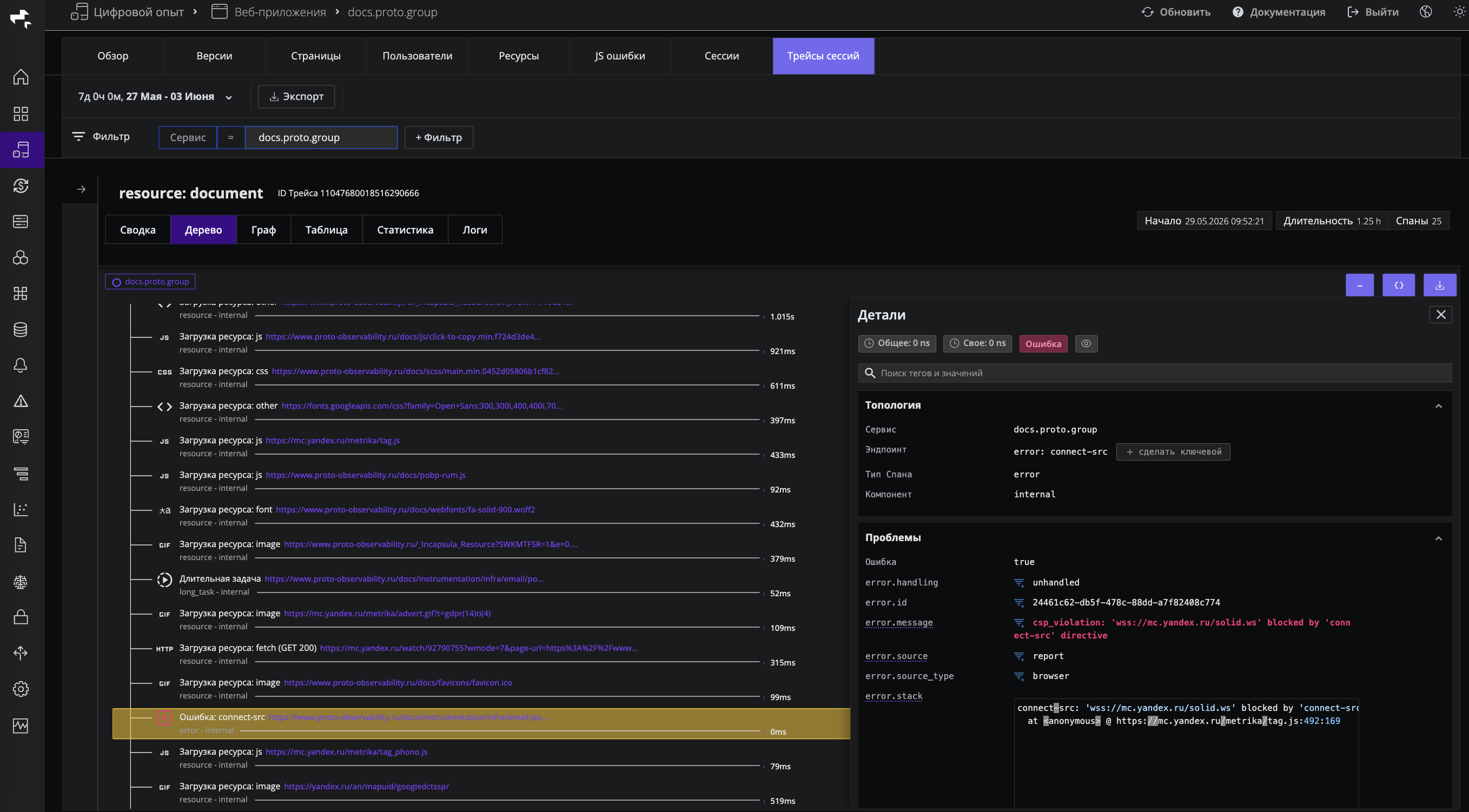Switch to the Страницы tab

click(315, 56)
